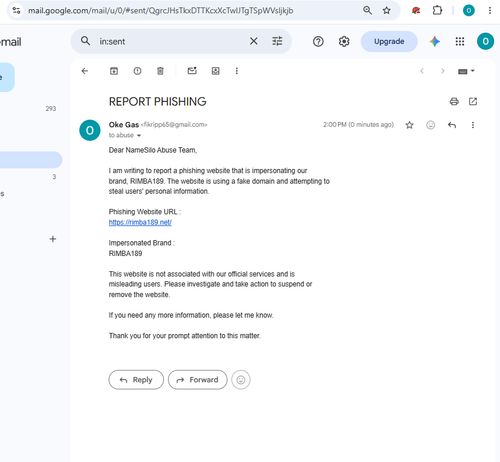The image size is (500, 462).
Task: Click the sender address fikripp65@gmail.com
Action: [x=174, y=125]
